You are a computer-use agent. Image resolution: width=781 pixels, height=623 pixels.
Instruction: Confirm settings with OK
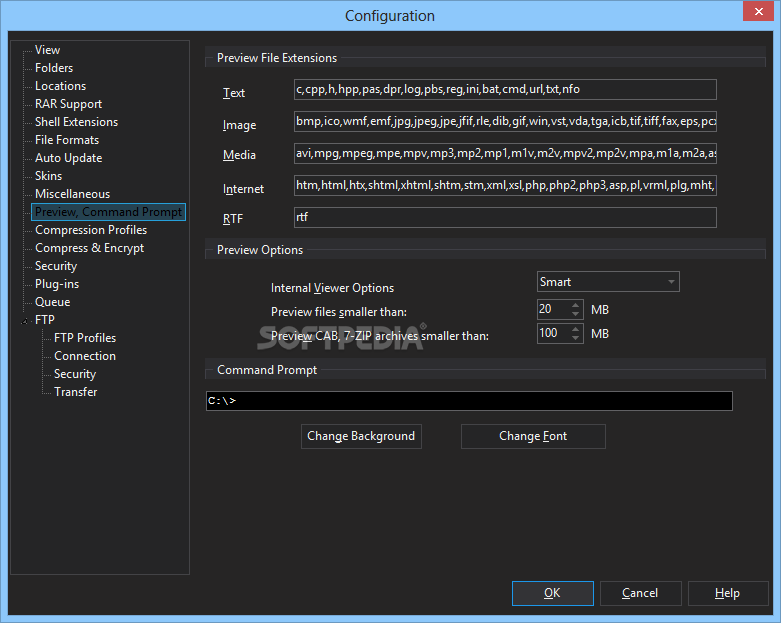(552, 593)
